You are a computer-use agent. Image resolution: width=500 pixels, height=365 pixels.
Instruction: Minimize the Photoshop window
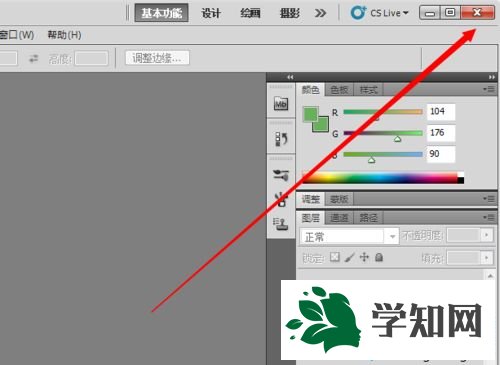tap(430, 13)
